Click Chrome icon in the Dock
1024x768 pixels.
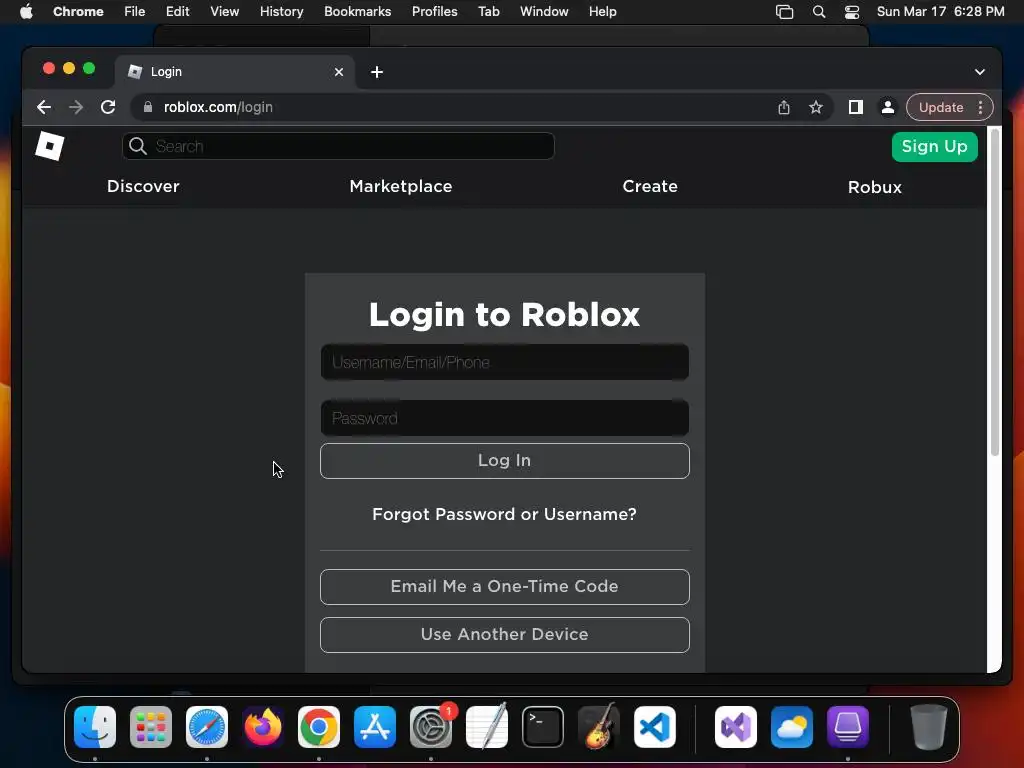[319, 726]
